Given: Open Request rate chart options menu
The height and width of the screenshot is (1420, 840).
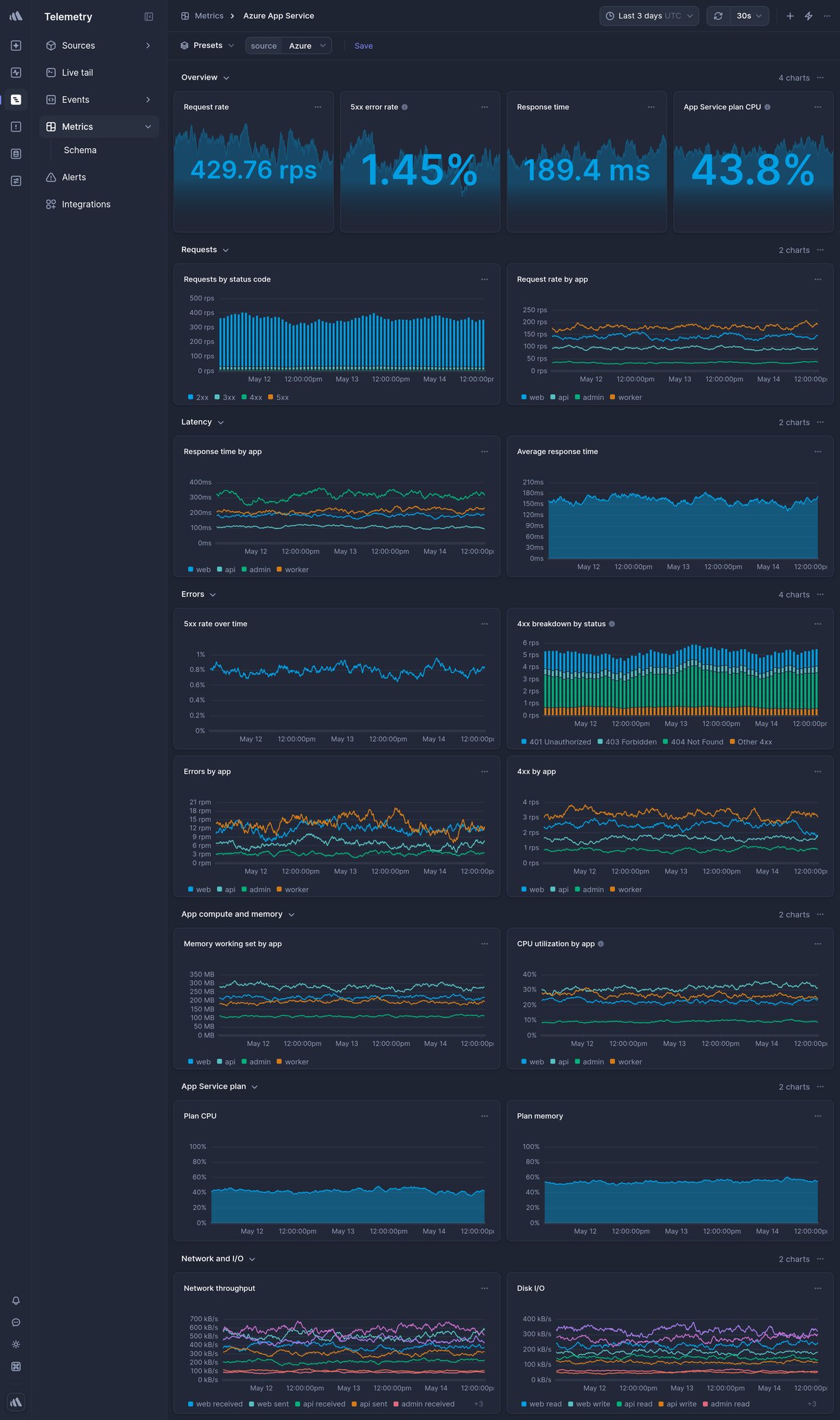Looking at the screenshot, I should coord(318,107).
